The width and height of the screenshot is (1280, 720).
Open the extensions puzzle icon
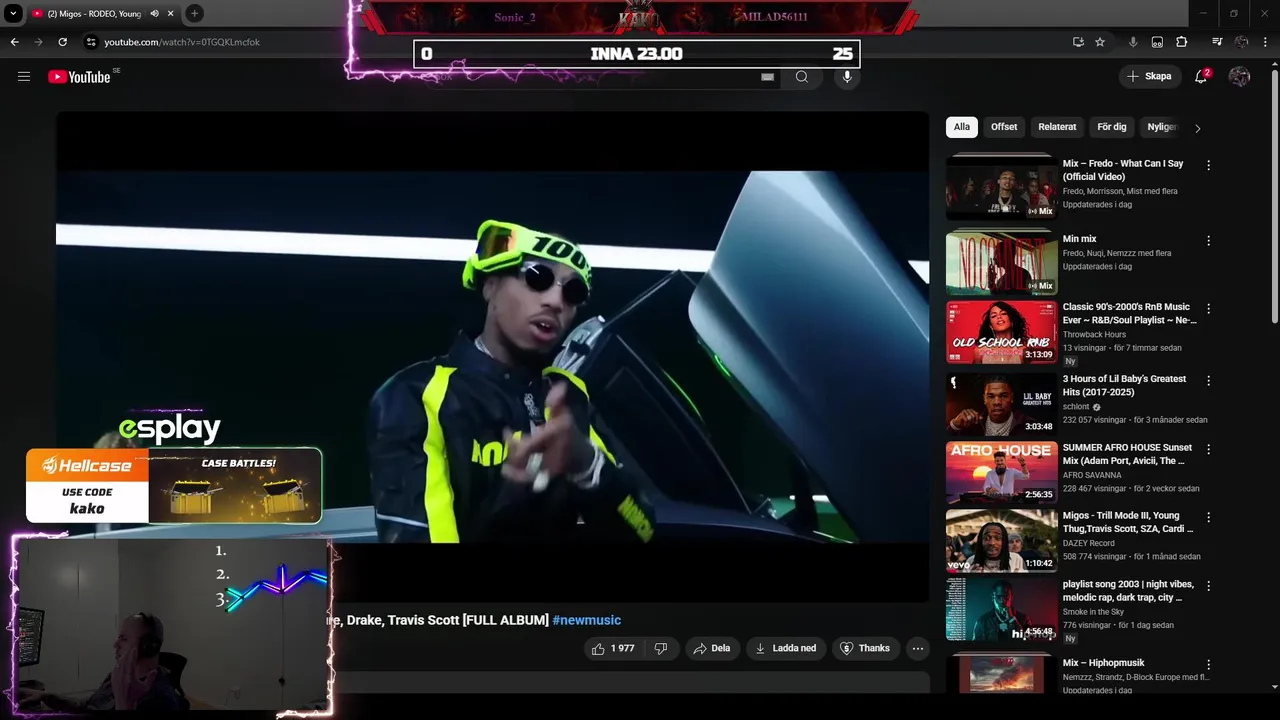tap(1182, 42)
